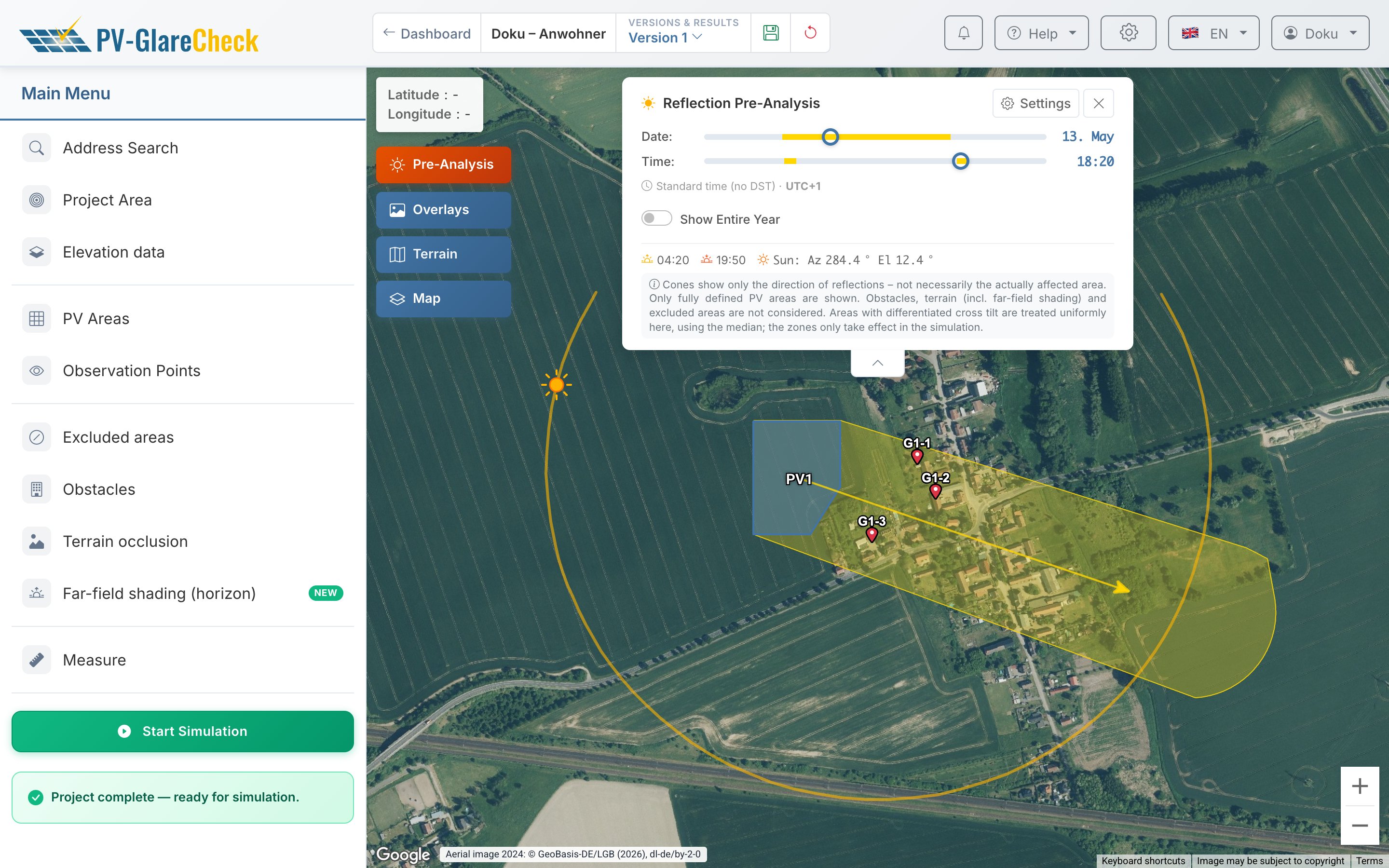Select observation point marker G1-3
1389x868 pixels.
coord(872,535)
